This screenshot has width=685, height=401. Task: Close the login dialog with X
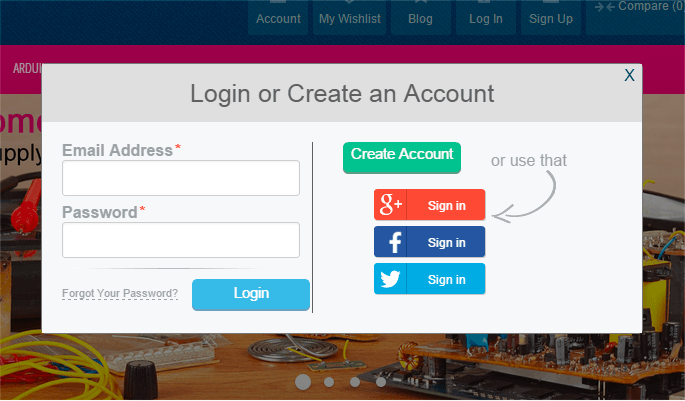[x=629, y=75]
